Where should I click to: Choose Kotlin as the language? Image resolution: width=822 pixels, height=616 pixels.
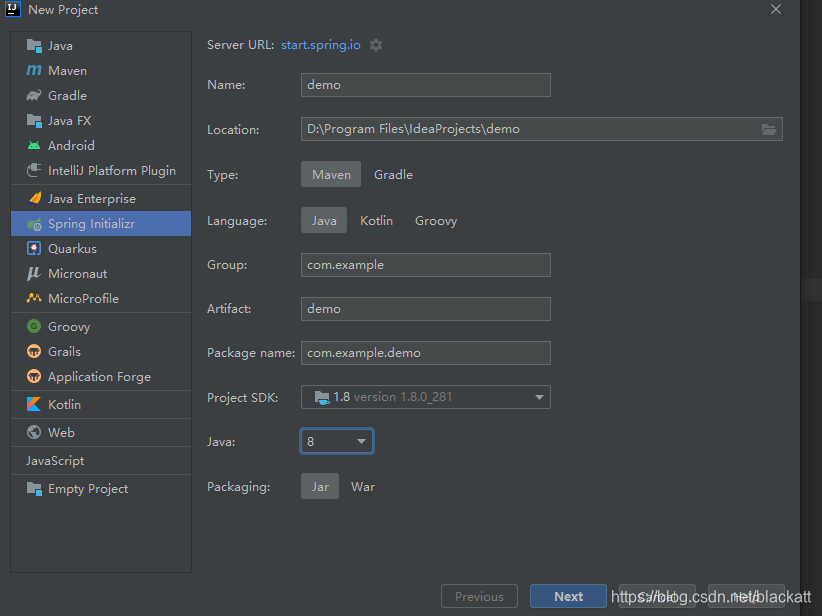376,221
